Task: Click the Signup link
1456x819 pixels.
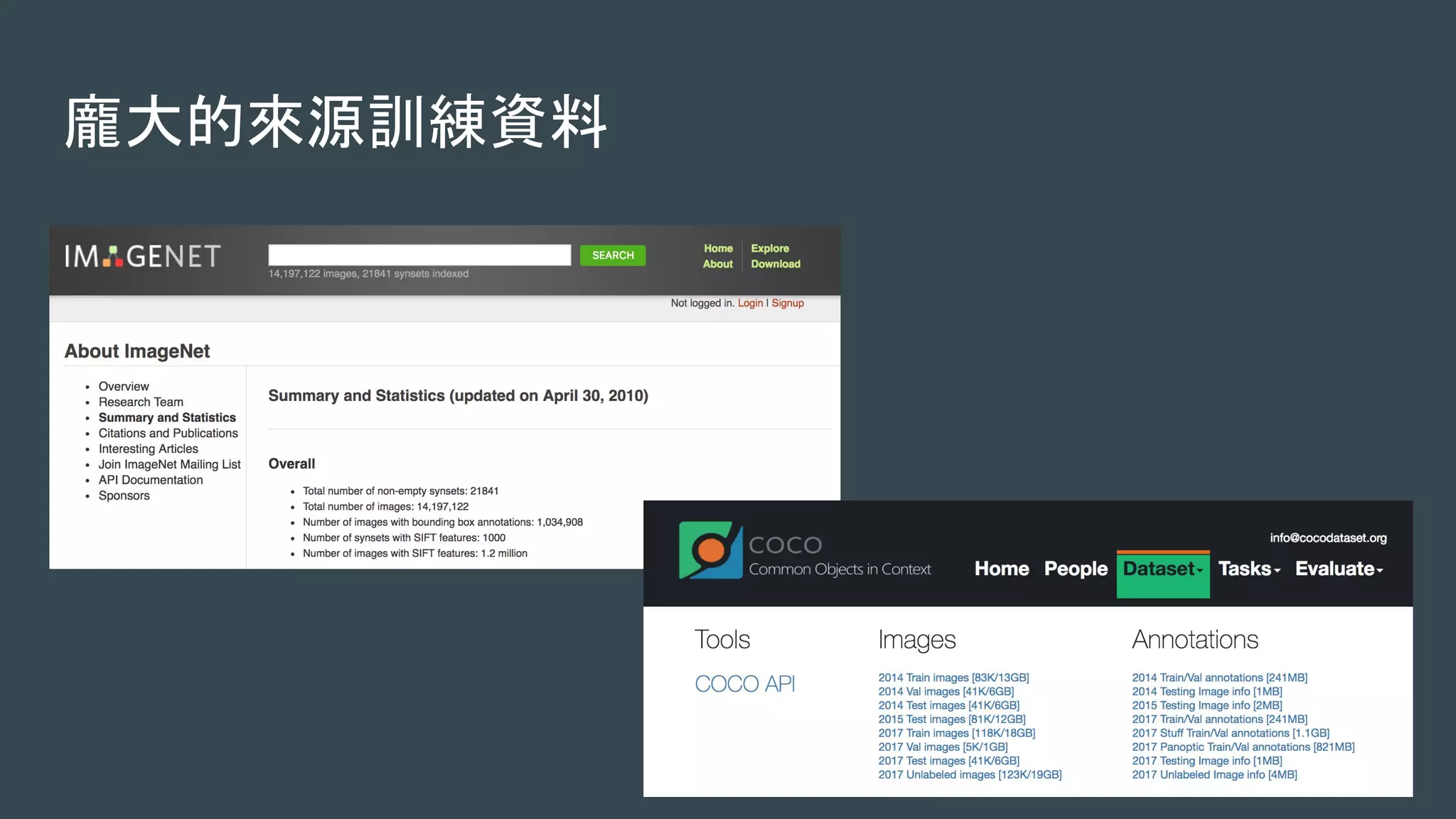Action: coord(788,303)
